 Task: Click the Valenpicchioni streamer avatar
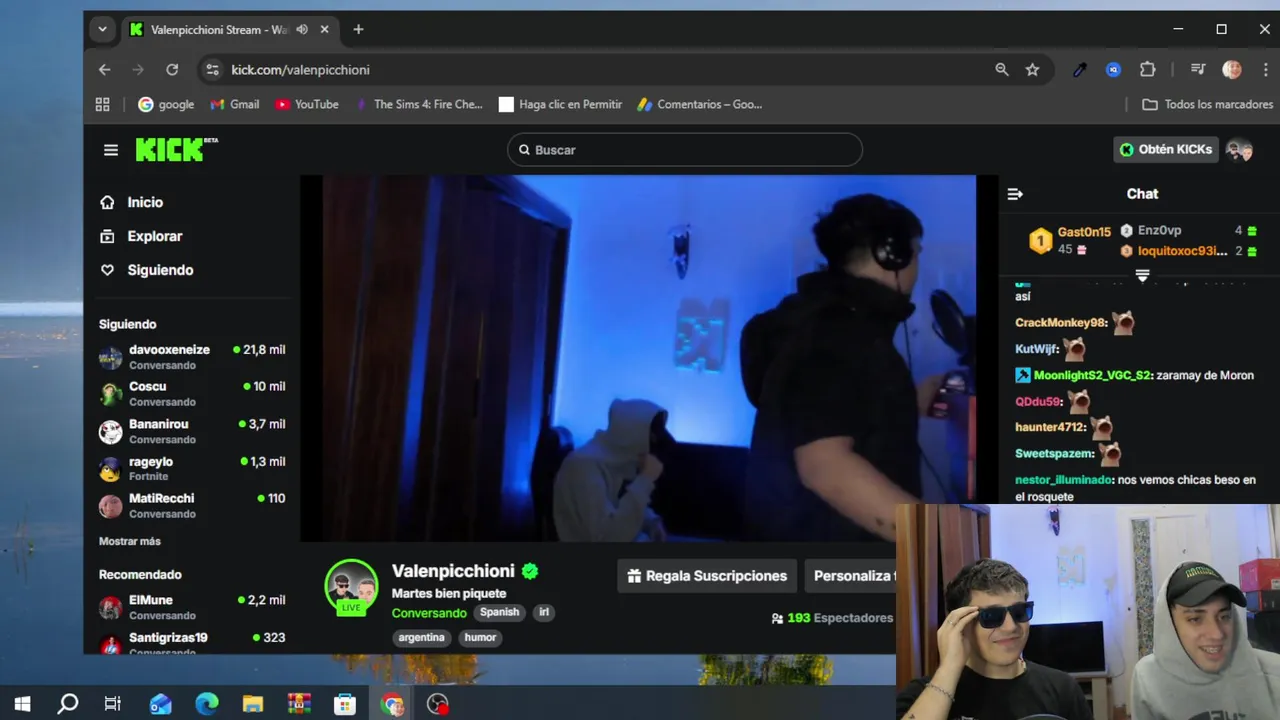(x=351, y=585)
